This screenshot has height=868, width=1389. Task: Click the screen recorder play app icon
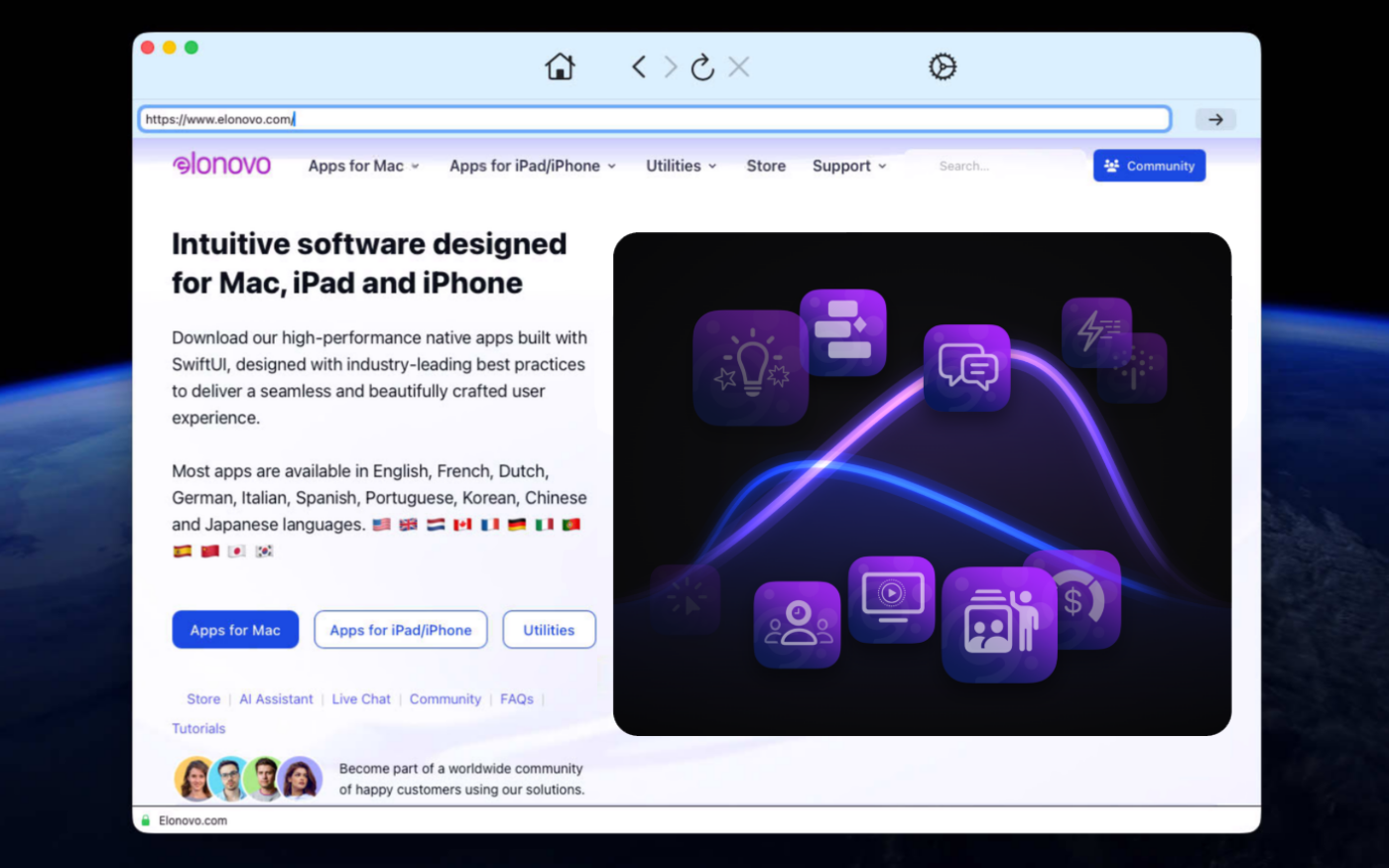point(891,599)
